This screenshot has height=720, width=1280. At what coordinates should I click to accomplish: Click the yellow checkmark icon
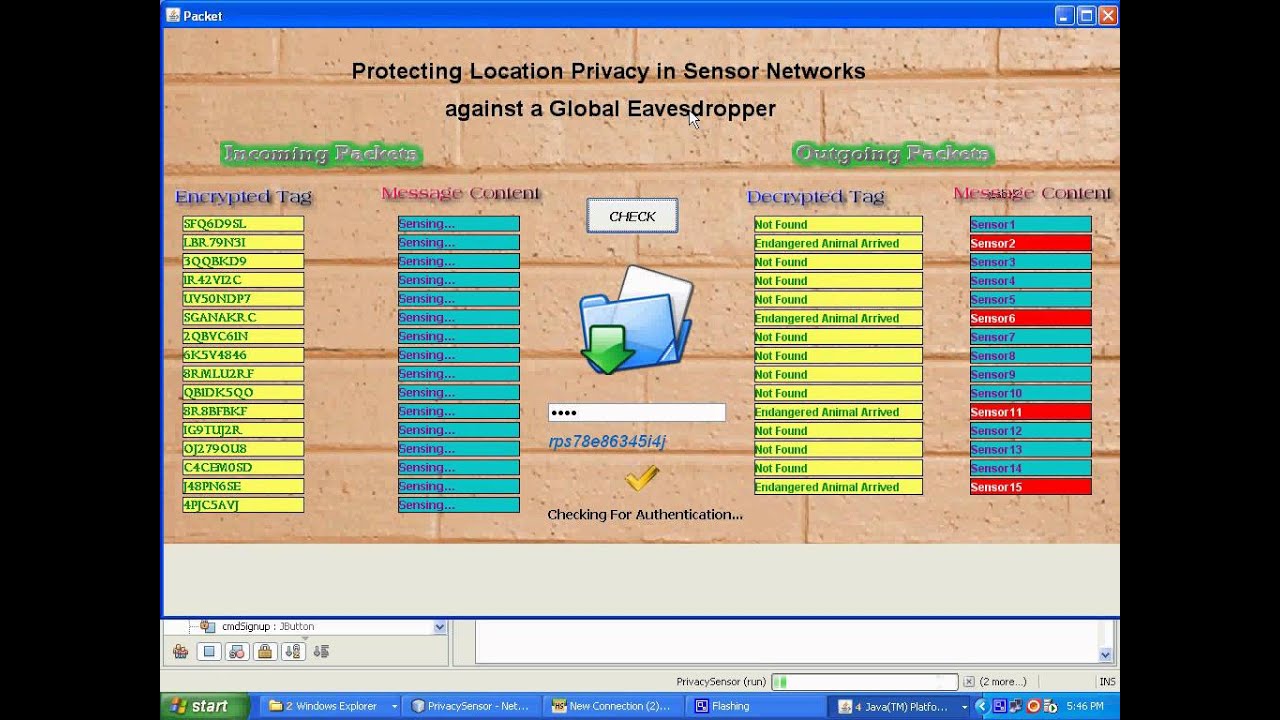(642, 478)
